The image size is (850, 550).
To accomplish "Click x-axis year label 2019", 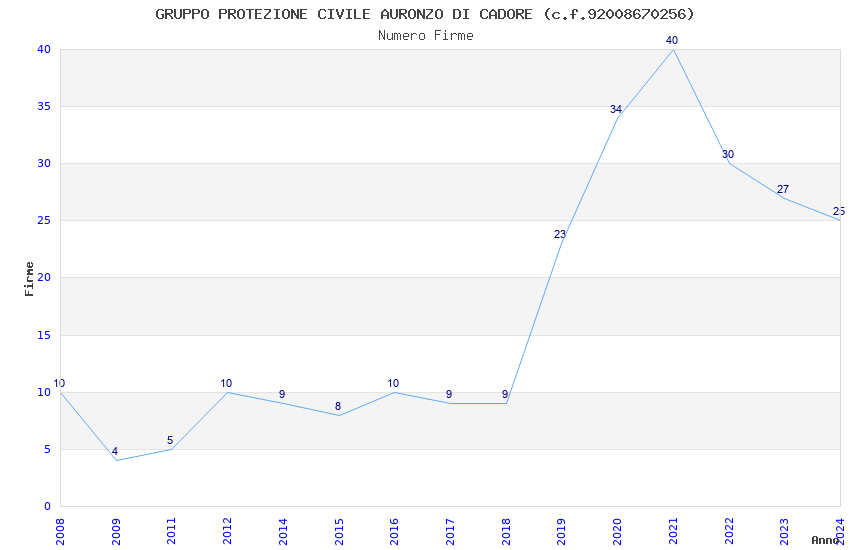I will tap(562, 531).
